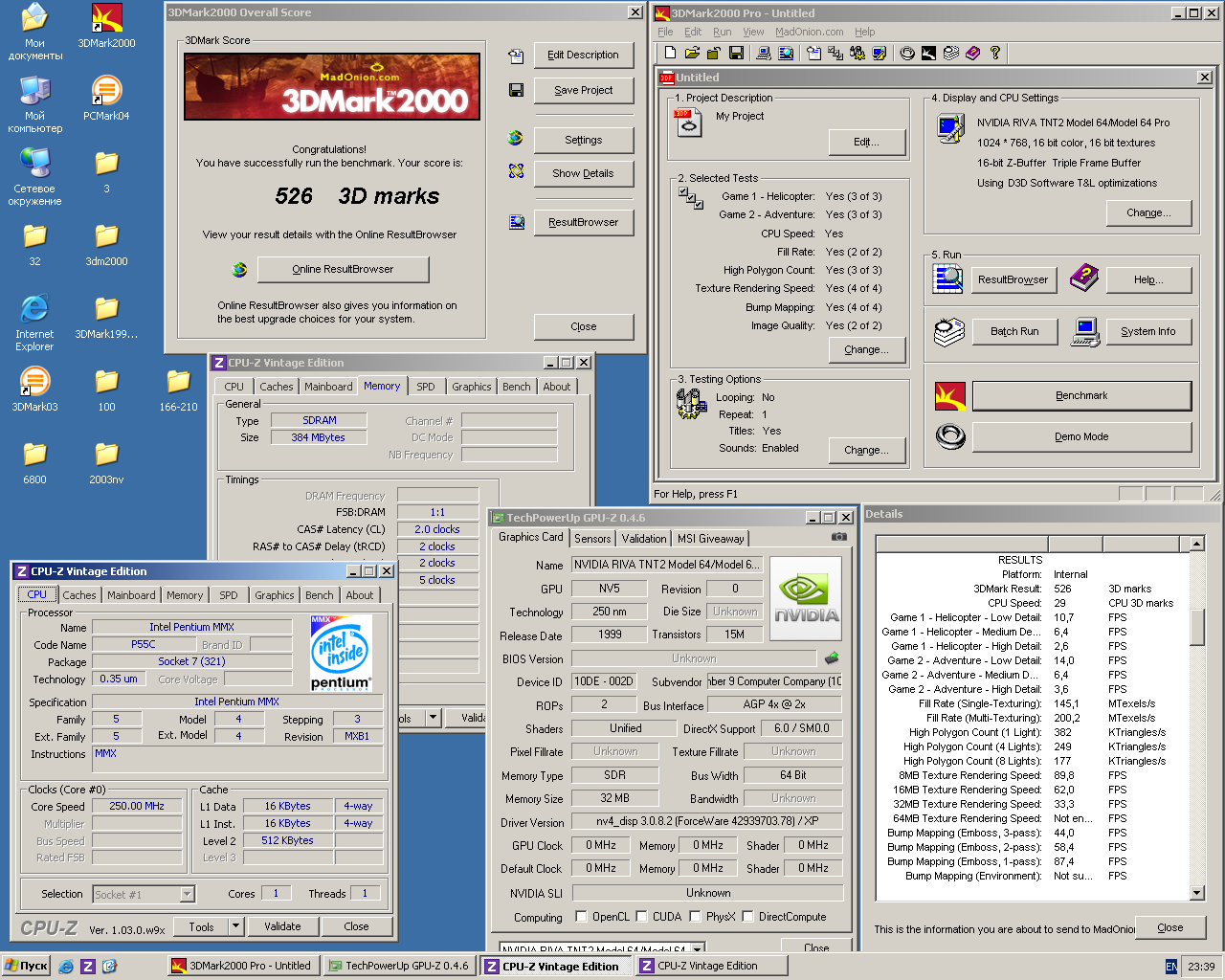Screen dimensions: 1225x980
Task: Click the Пуск Start button
Action: [27, 967]
